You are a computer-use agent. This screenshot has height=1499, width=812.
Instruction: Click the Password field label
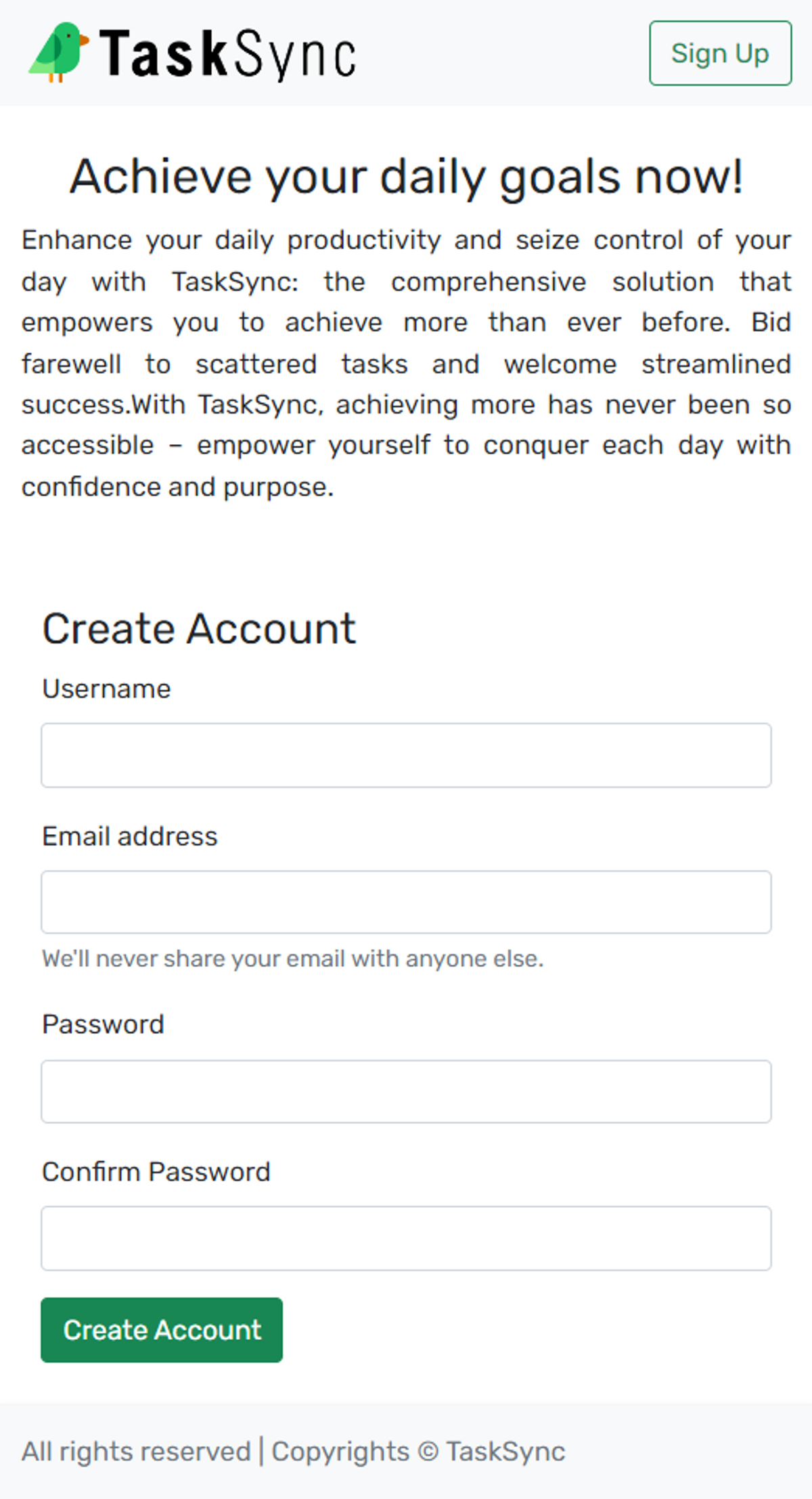point(103,1024)
